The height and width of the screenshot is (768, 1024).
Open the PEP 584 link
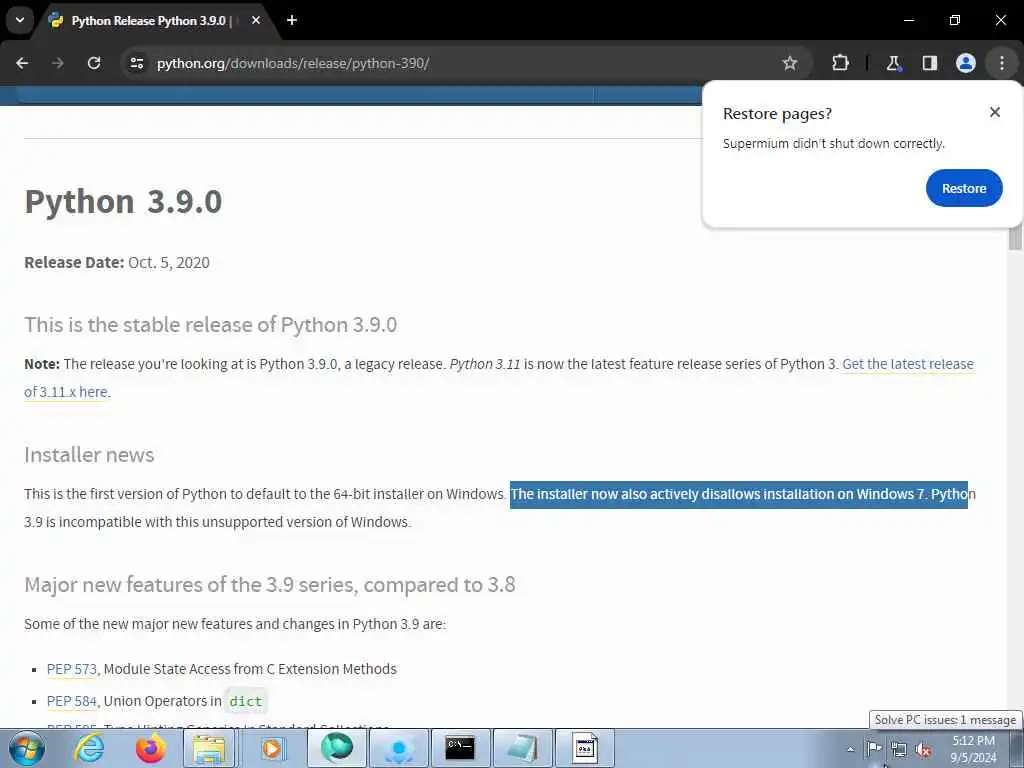click(72, 701)
